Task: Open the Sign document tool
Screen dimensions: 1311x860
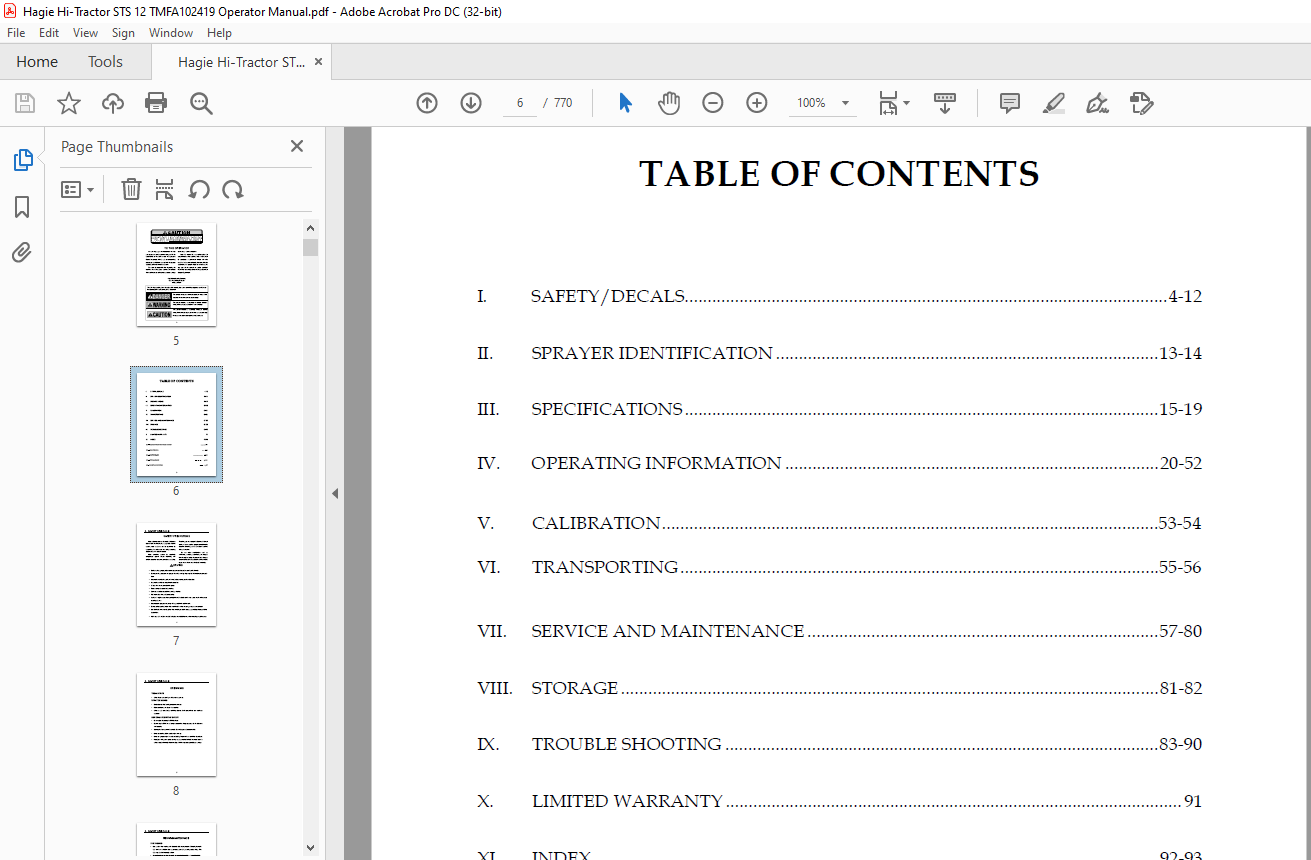Action: point(1098,103)
